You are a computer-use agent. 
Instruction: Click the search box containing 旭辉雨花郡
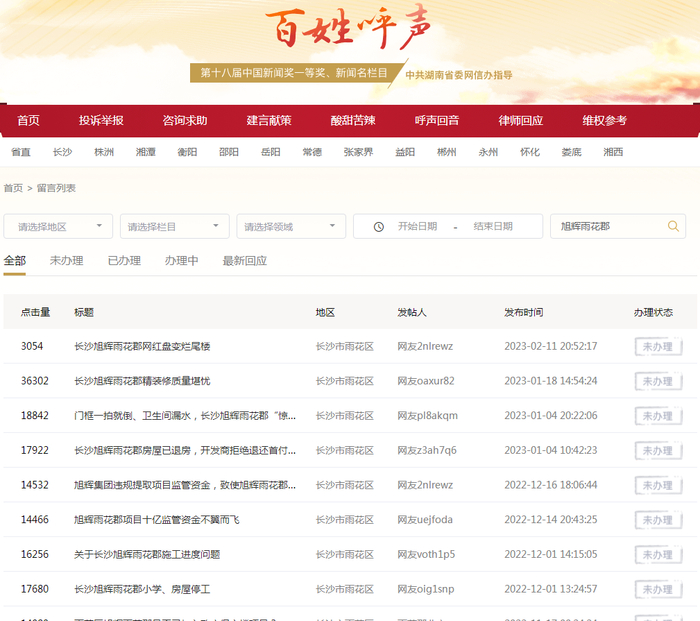point(618,226)
